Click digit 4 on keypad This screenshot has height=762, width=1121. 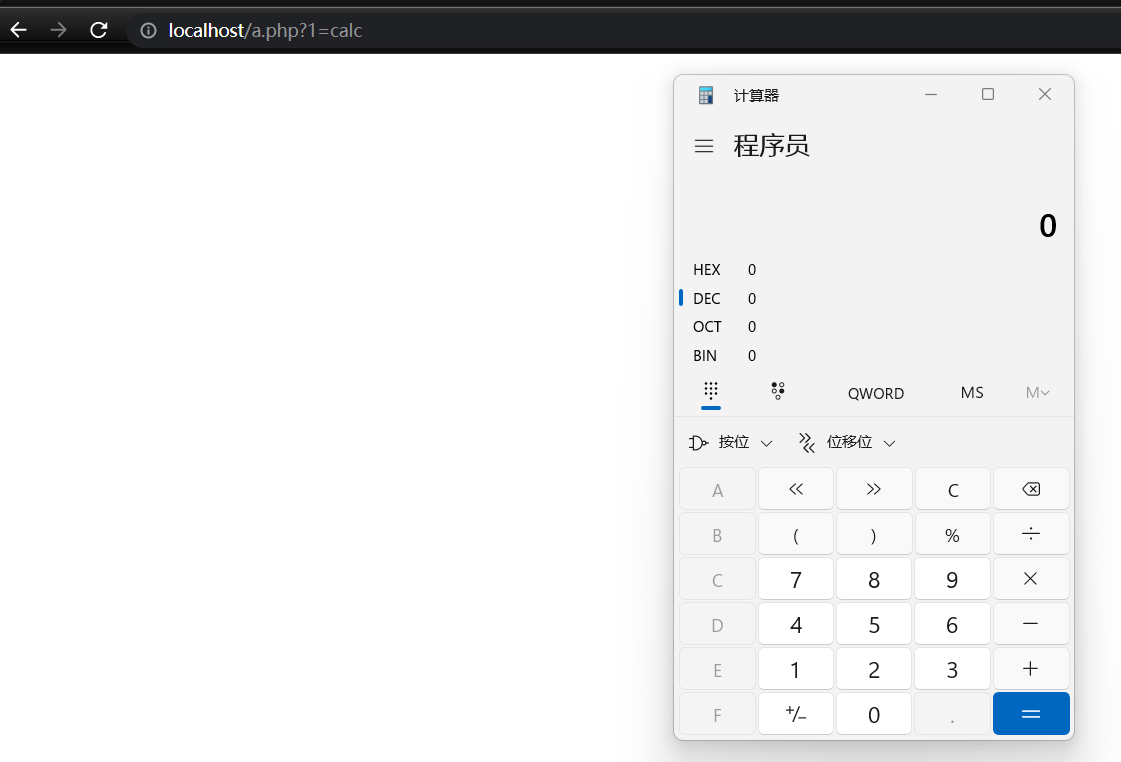[x=796, y=623]
